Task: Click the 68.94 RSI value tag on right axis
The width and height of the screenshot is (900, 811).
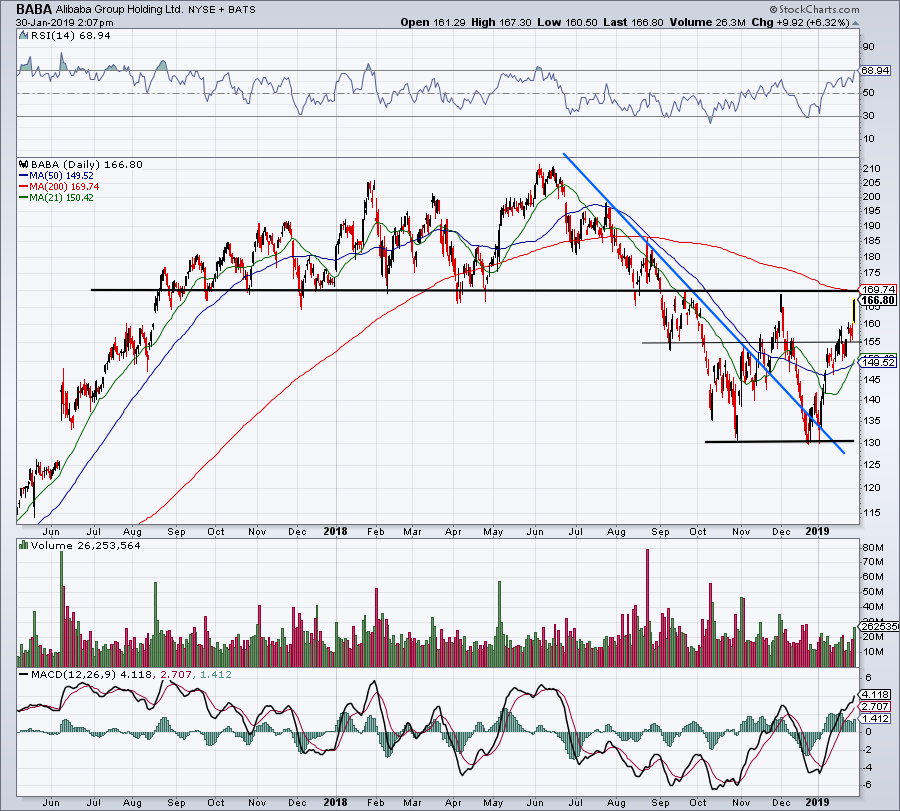Action: tap(876, 71)
